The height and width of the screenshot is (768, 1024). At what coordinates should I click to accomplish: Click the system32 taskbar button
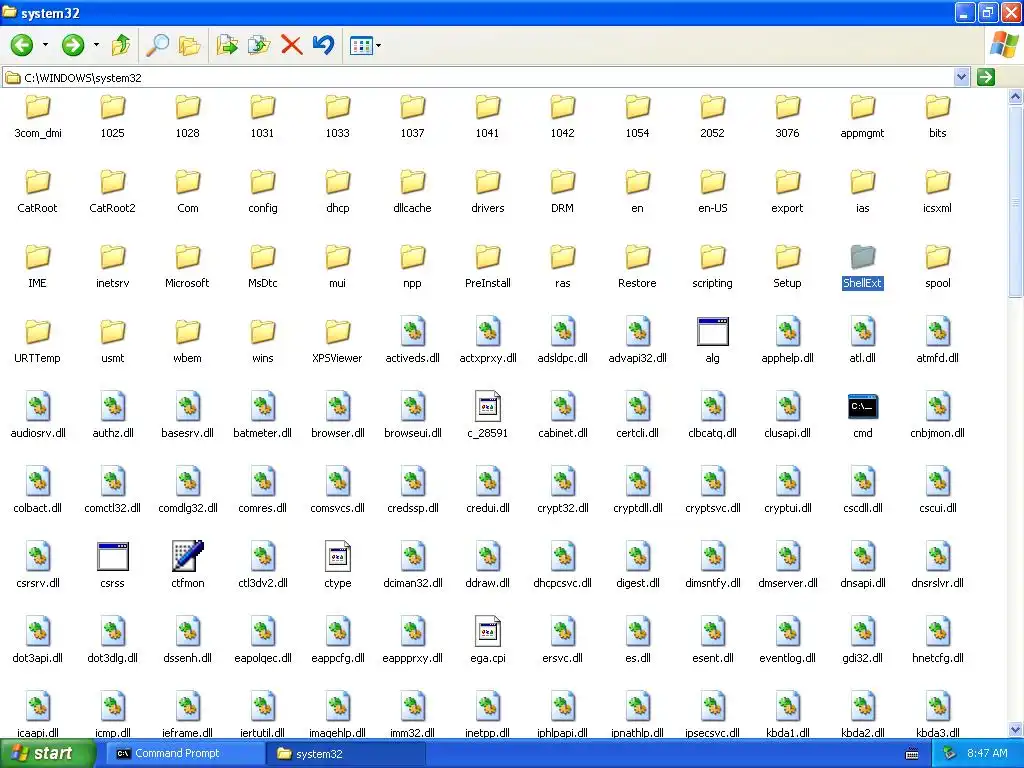pos(347,754)
